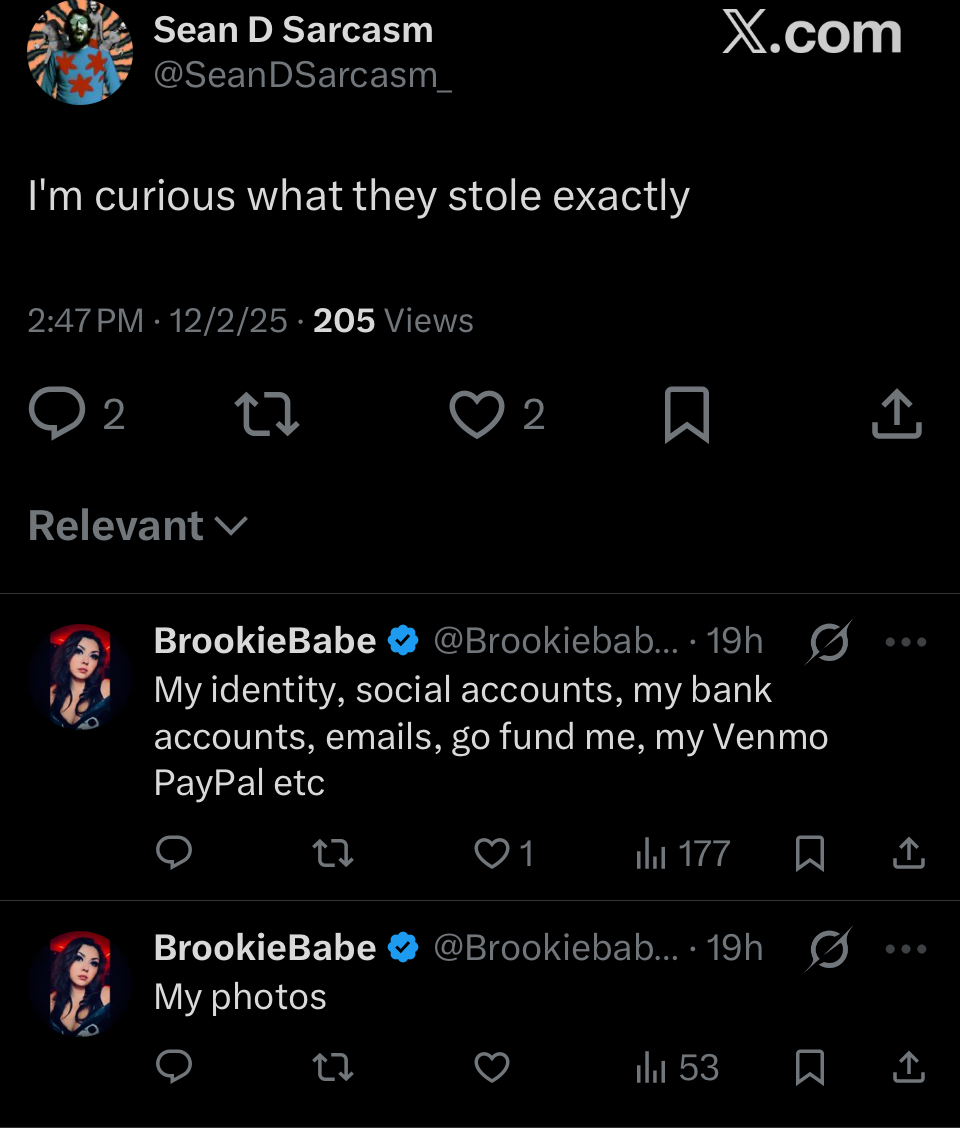Open BrookieBabe's name on the first reply
The width and height of the screenshot is (960, 1128).
[x=265, y=641]
